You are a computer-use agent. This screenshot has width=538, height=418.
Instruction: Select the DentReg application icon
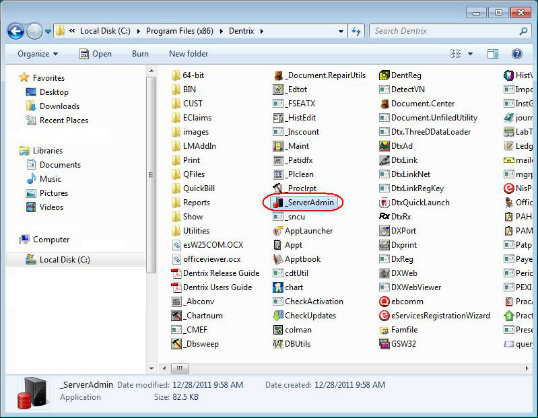coord(384,75)
